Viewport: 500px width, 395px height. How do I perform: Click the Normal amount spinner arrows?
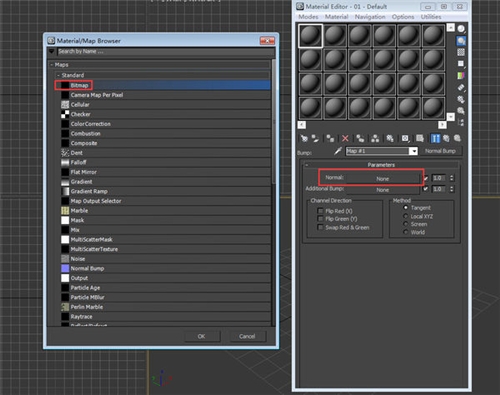(452, 178)
